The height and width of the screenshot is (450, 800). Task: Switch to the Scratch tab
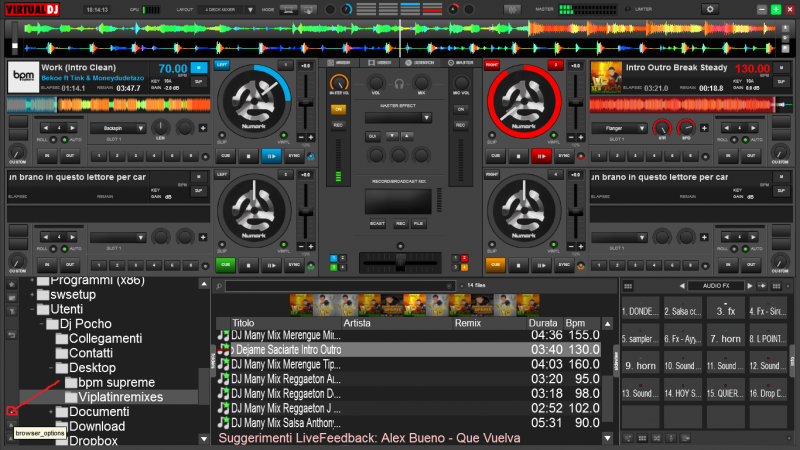pyautogui.click(x=420, y=63)
